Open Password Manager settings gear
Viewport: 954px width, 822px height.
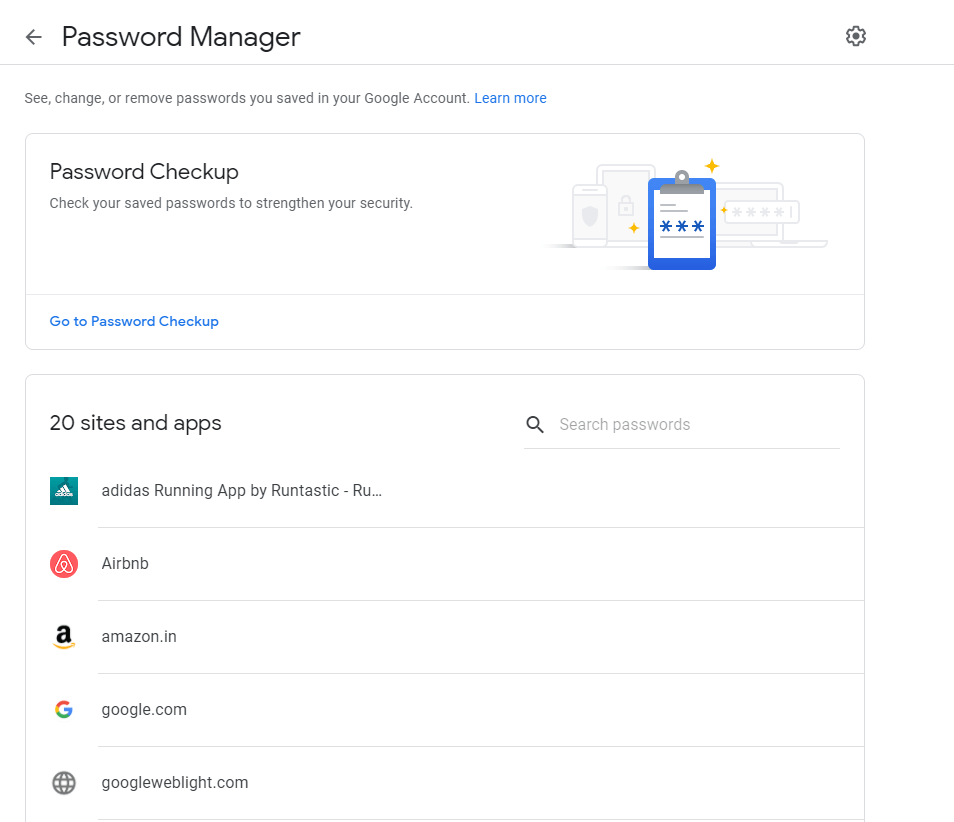[855, 35]
